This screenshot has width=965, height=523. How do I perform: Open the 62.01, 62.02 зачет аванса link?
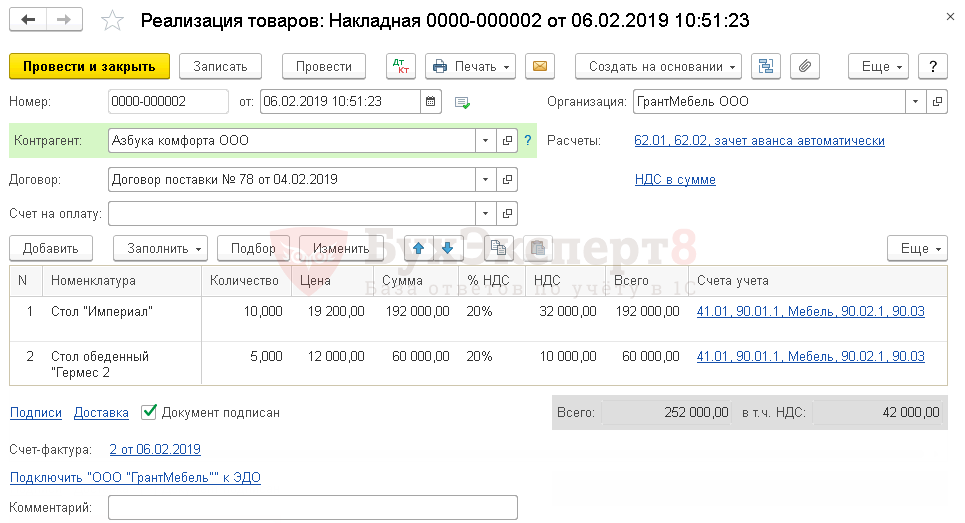pyautogui.click(x=759, y=141)
